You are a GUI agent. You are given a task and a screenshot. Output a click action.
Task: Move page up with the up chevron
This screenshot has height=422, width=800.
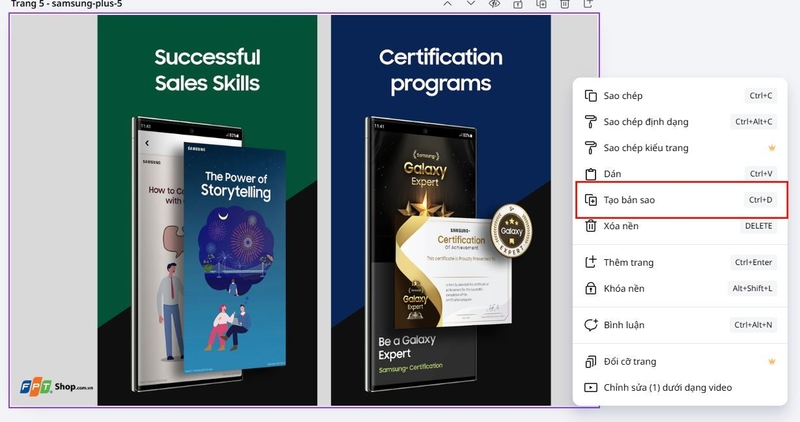pyautogui.click(x=447, y=4)
